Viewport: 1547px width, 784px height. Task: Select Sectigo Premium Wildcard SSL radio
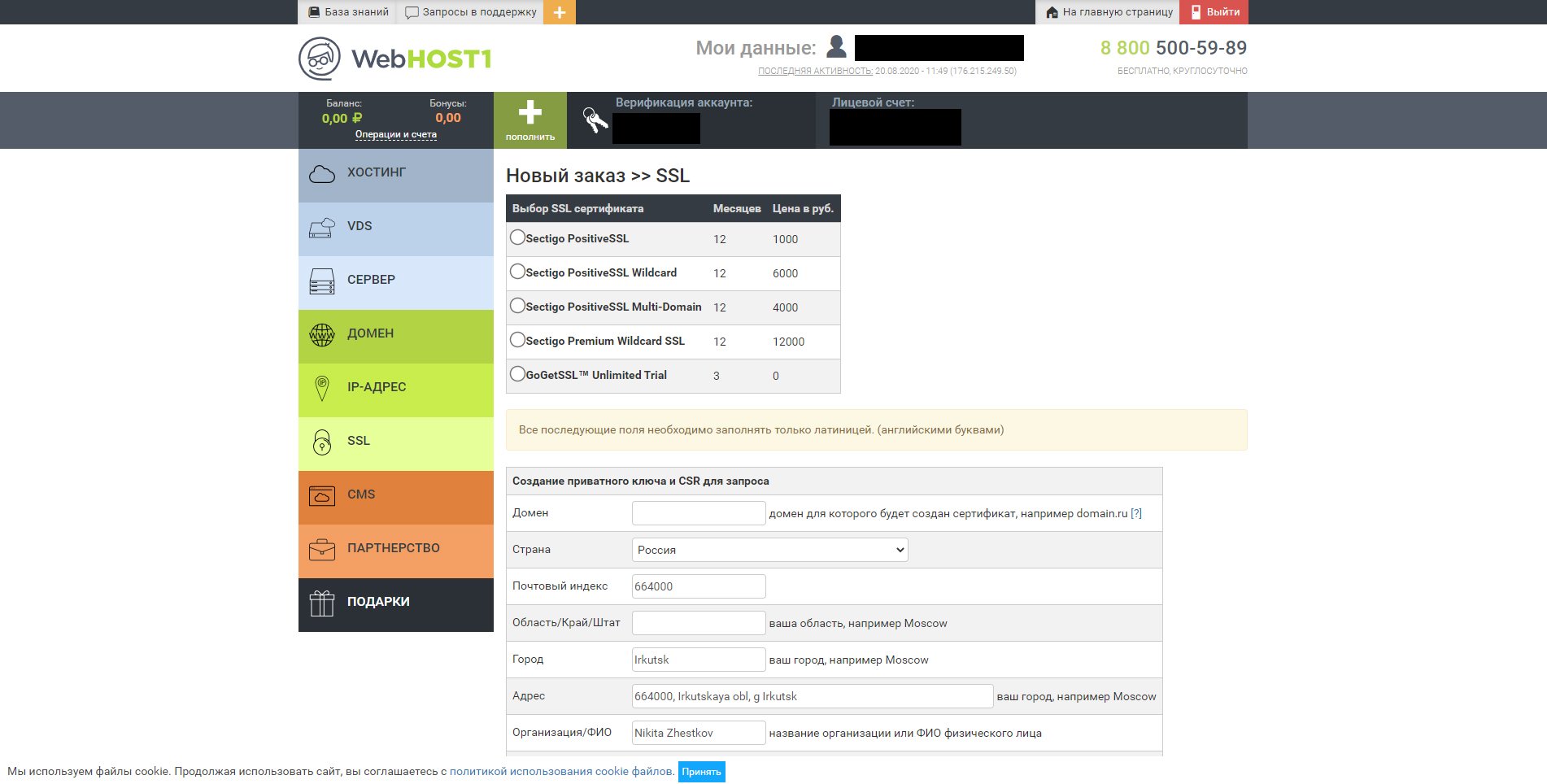point(517,340)
